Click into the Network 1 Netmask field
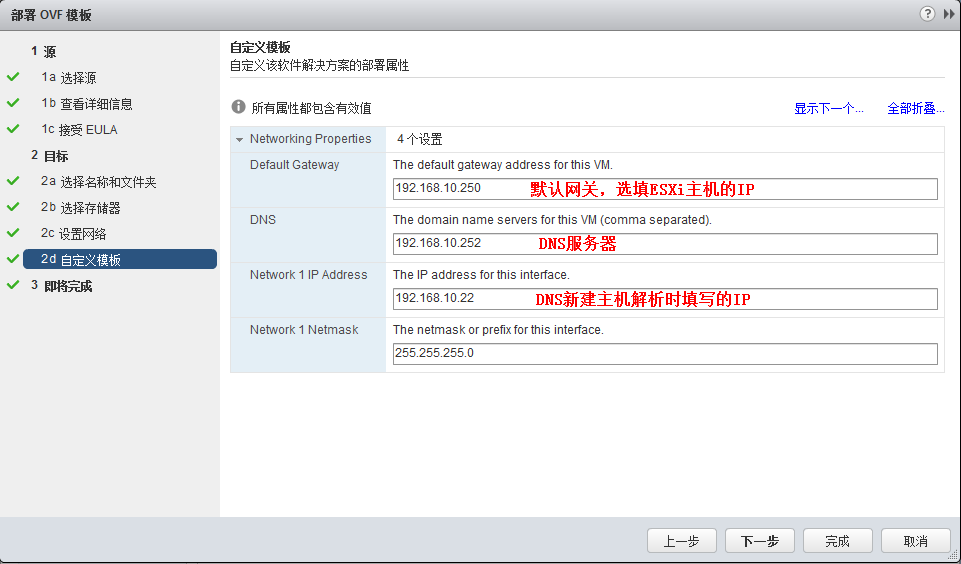 665,354
